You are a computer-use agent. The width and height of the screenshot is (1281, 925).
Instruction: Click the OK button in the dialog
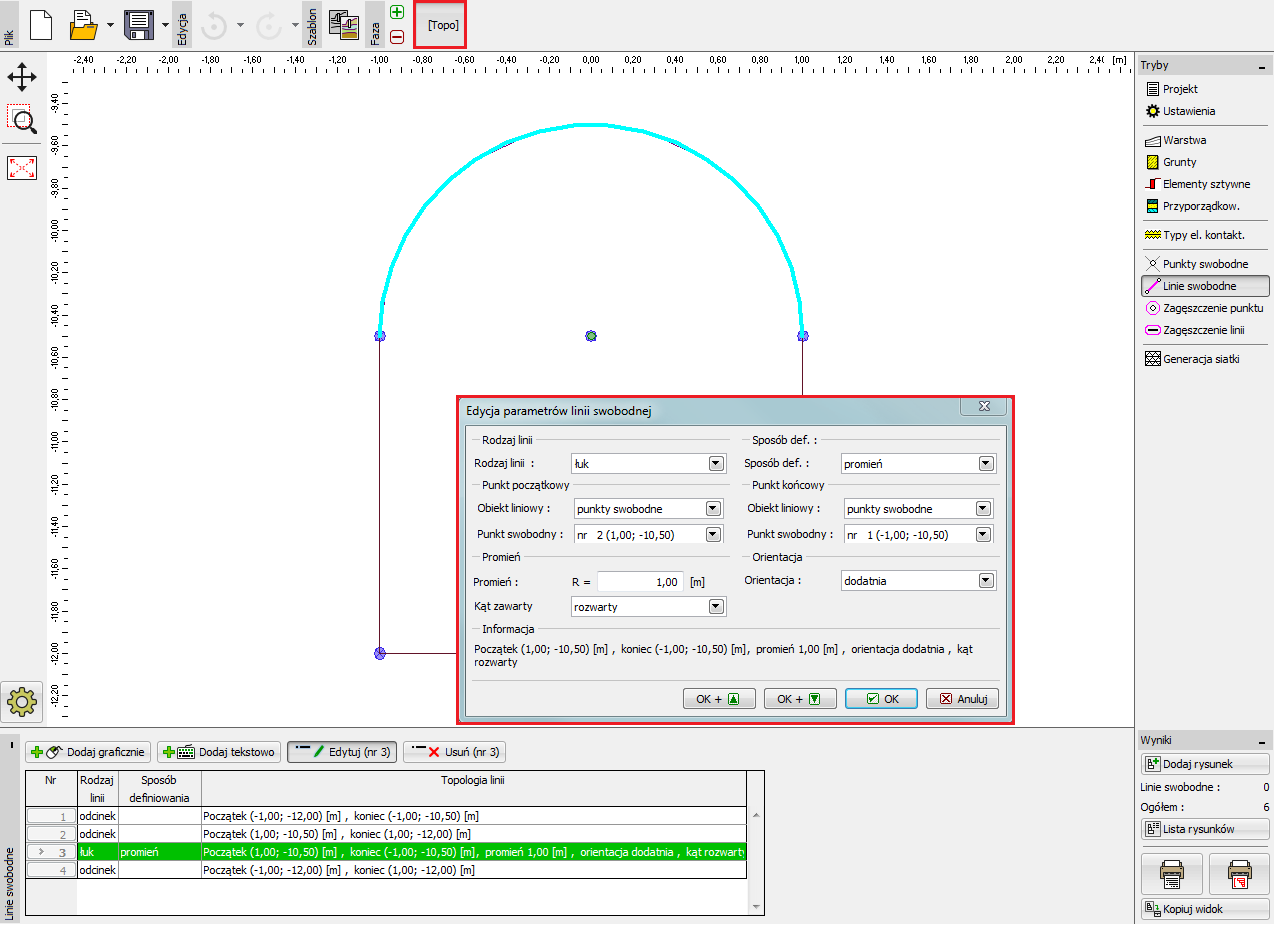881,699
